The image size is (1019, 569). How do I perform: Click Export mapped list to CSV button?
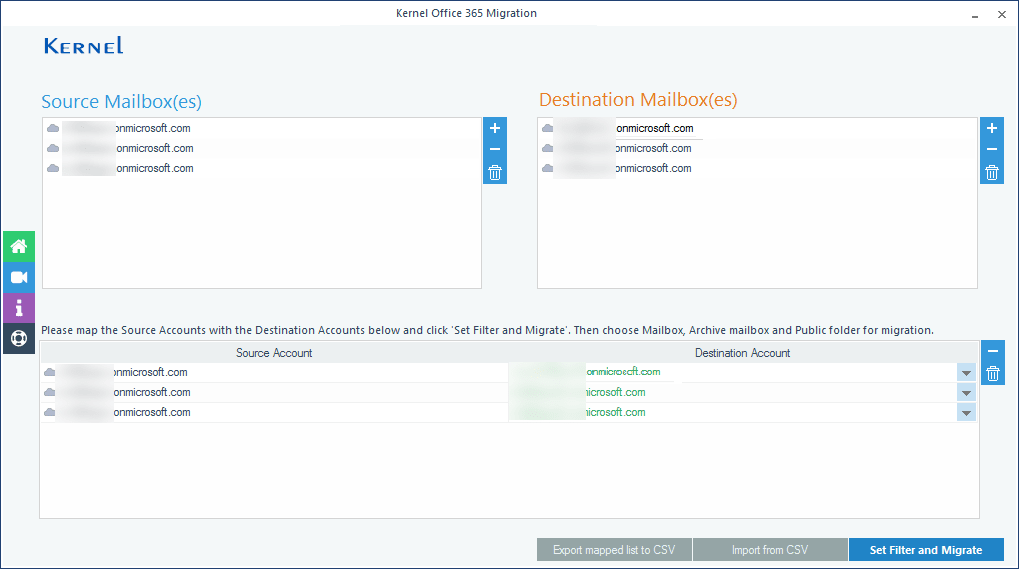coord(614,550)
